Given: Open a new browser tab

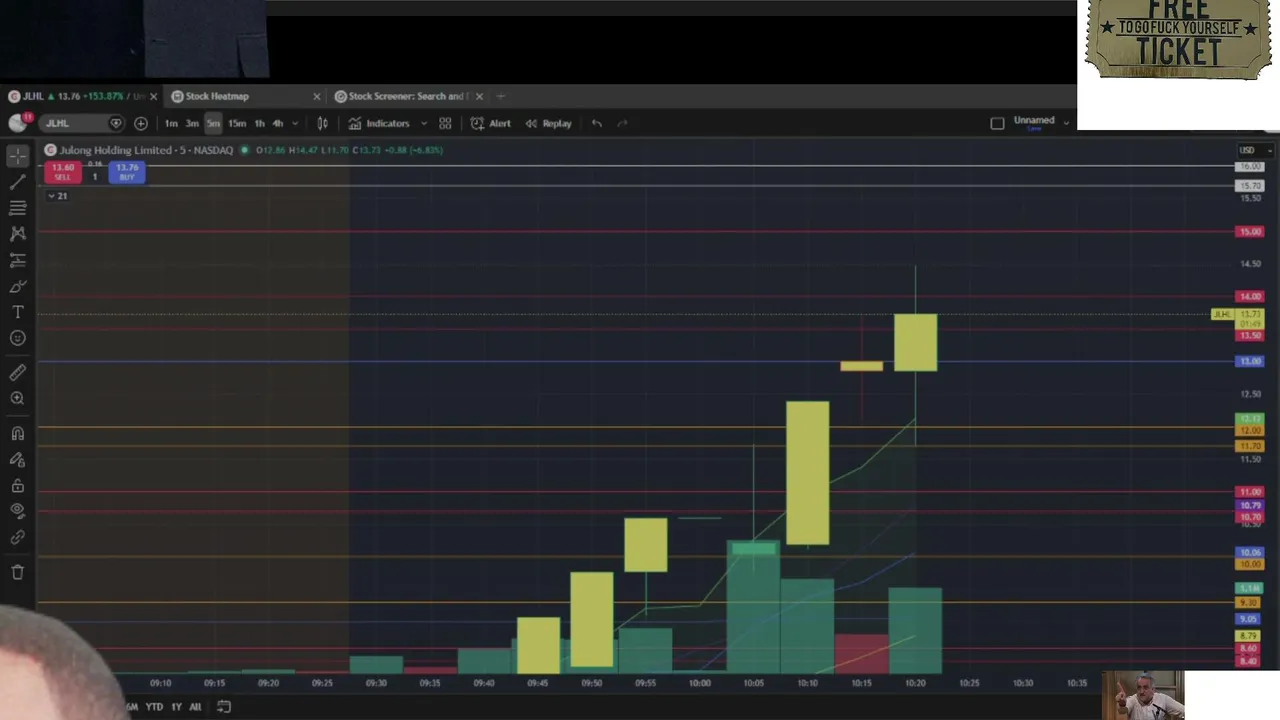Looking at the screenshot, I should pyautogui.click(x=501, y=96).
